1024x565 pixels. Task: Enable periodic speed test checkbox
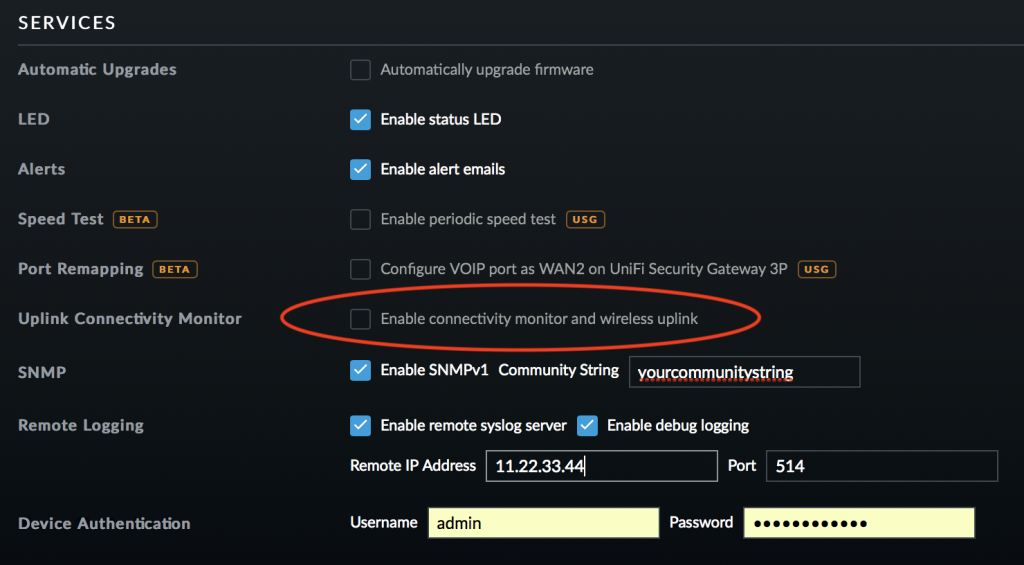click(x=360, y=219)
